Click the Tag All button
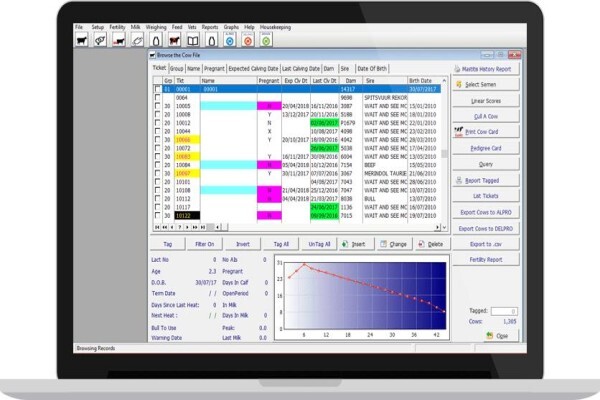The image size is (600, 400). [281, 244]
